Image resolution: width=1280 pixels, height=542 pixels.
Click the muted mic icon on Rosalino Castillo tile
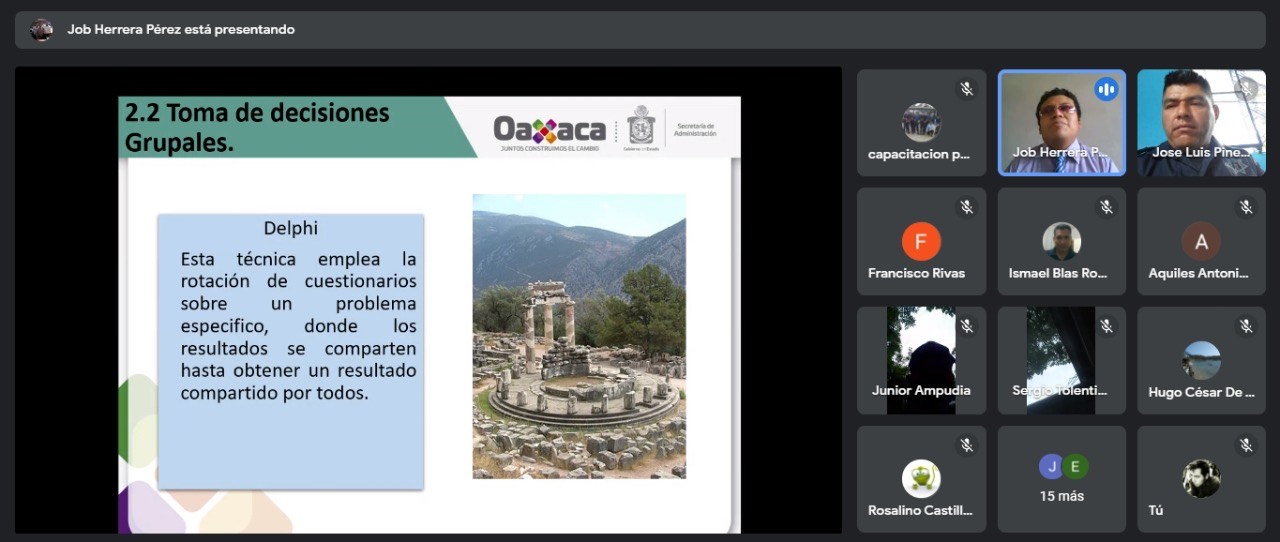(966, 445)
